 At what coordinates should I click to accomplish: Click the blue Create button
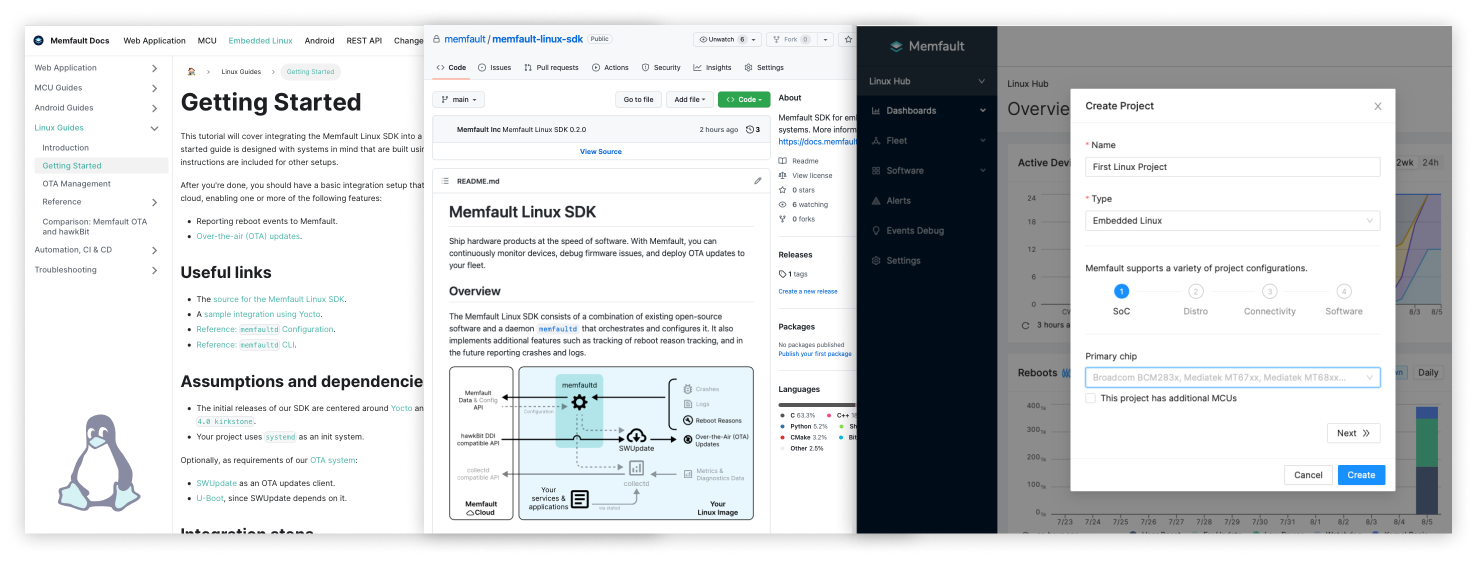tap(1360, 475)
